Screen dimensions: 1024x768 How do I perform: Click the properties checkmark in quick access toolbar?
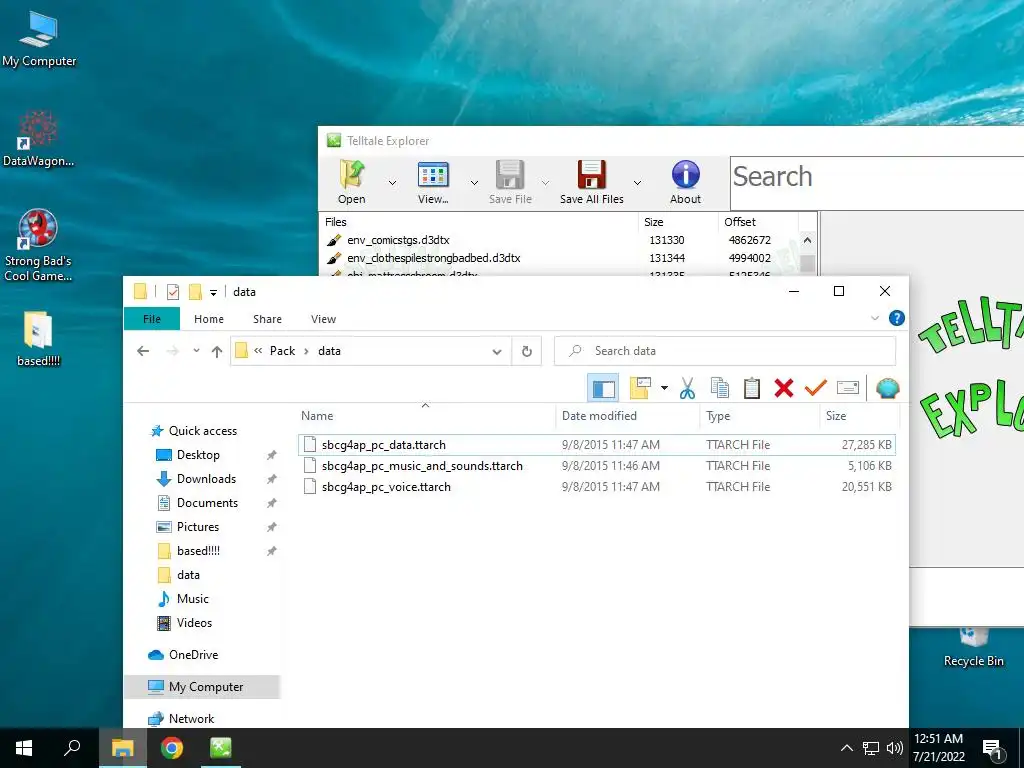172,291
